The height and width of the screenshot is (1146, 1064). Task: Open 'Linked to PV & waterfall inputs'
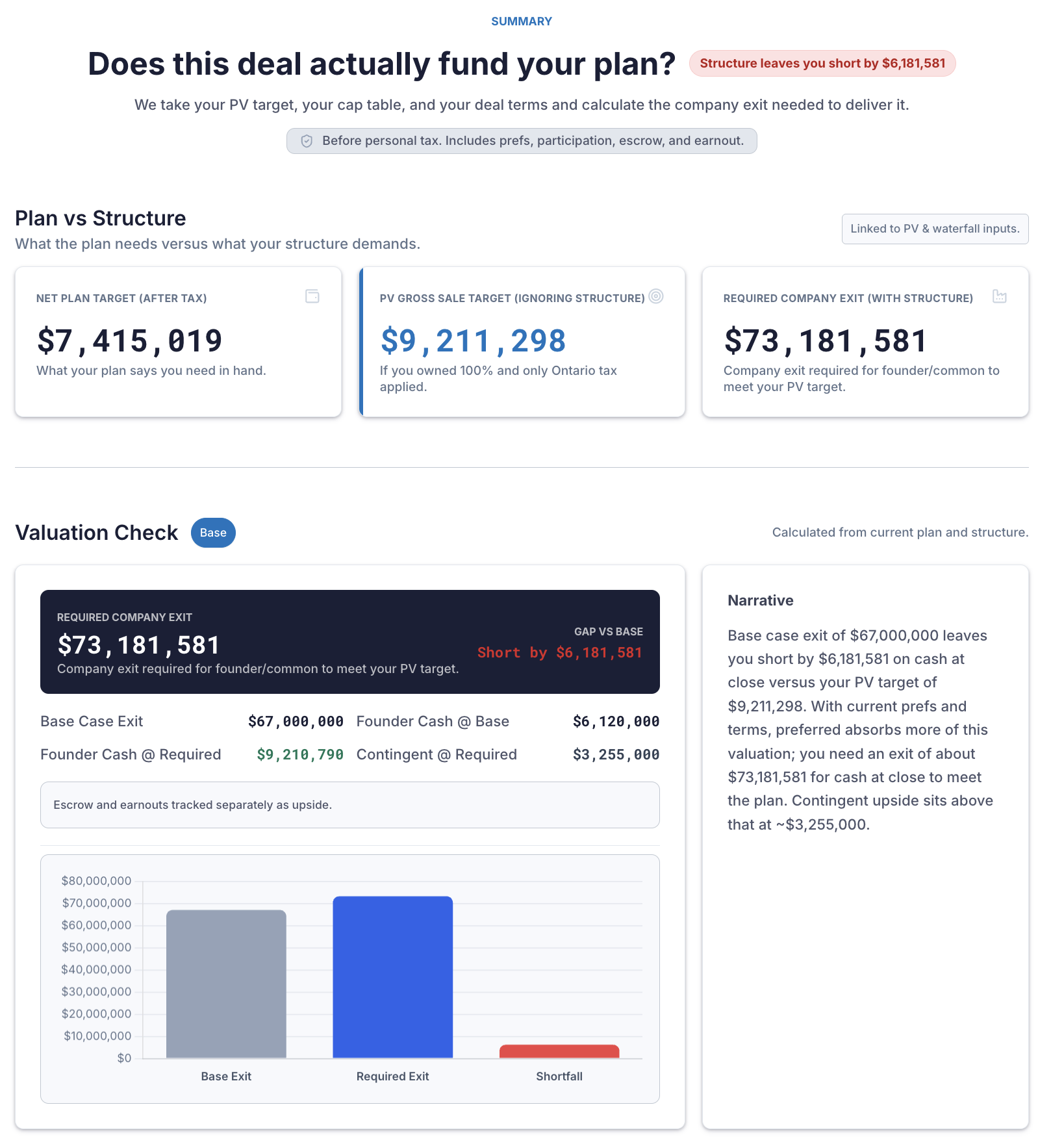tap(935, 229)
